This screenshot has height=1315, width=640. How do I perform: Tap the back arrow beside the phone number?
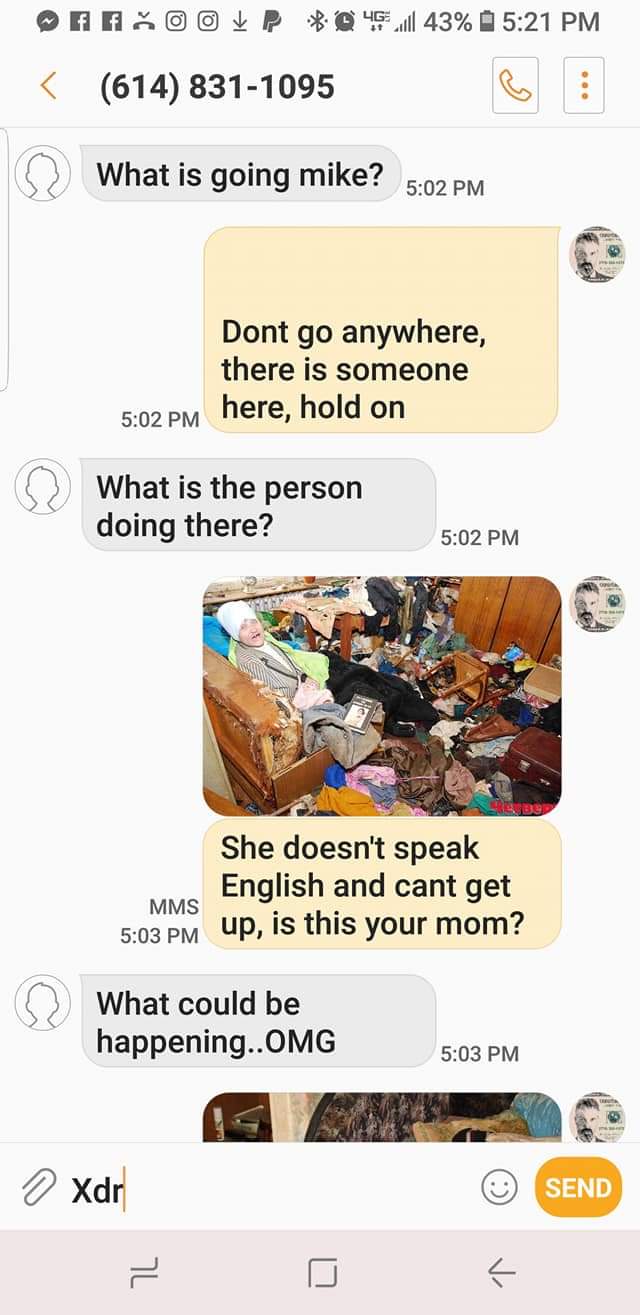pos(47,86)
